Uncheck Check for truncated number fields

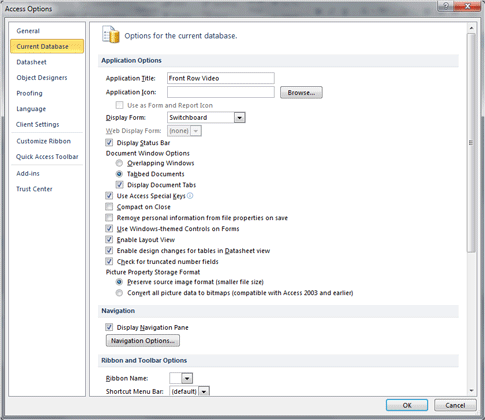click(109, 261)
